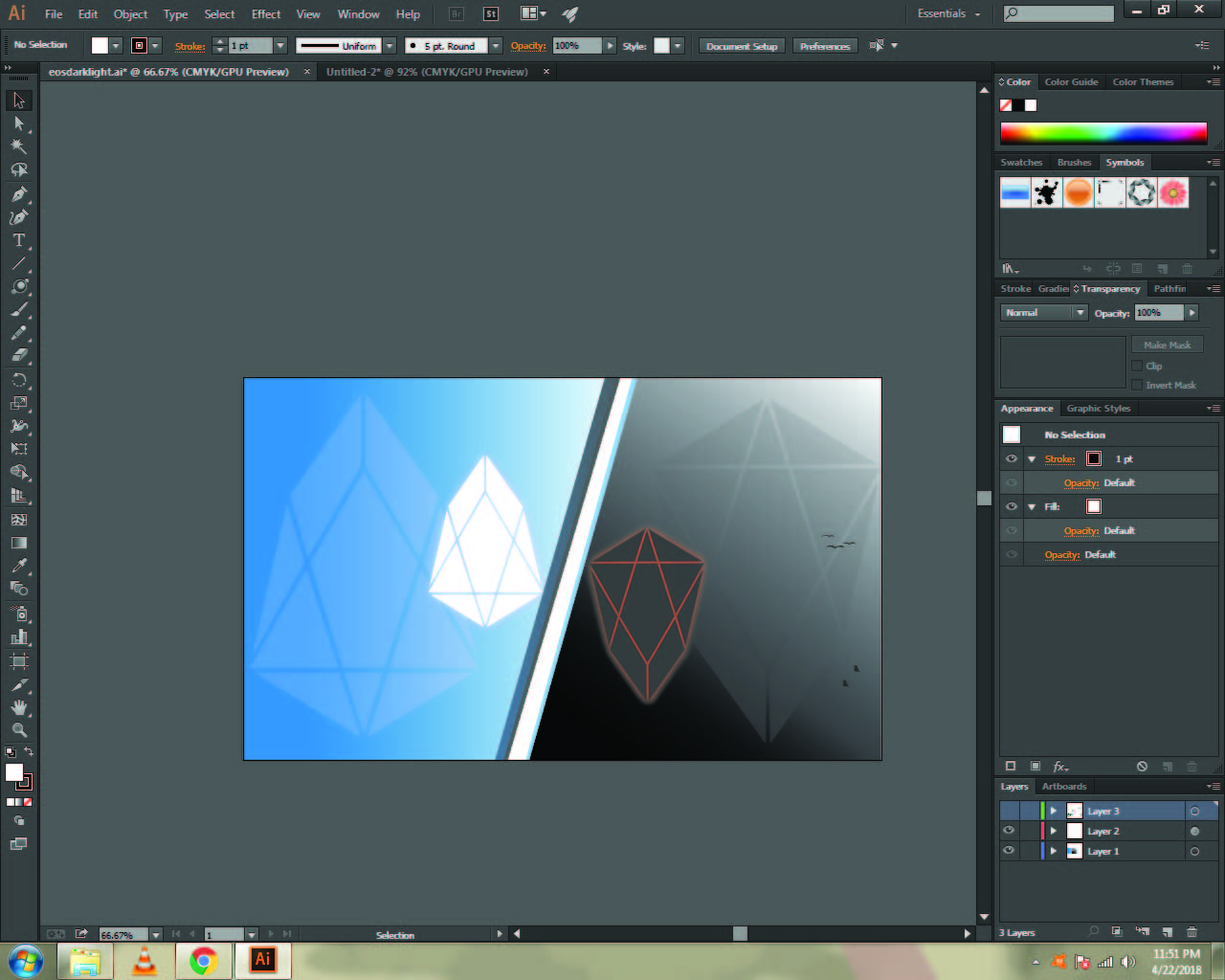Open VLC media player from taskbar
This screenshot has height=980, width=1225.
point(145,961)
